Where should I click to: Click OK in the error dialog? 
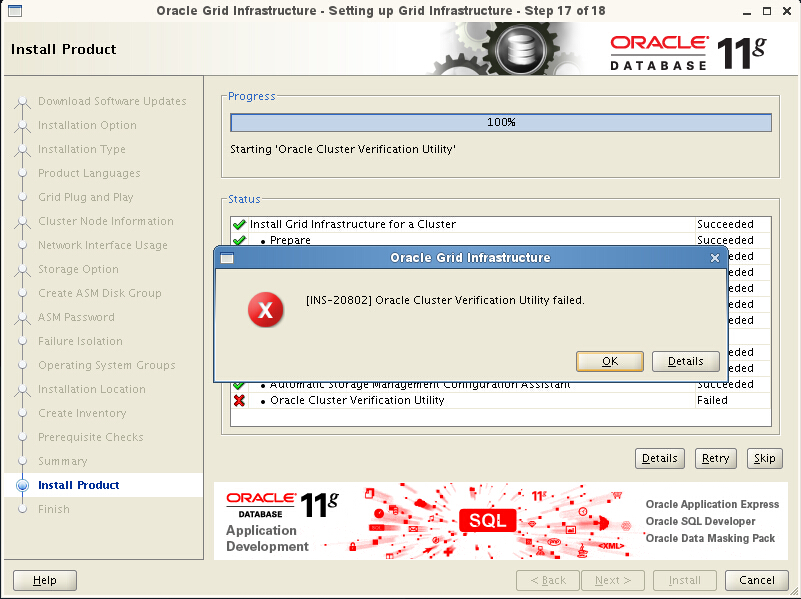[609, 361]
